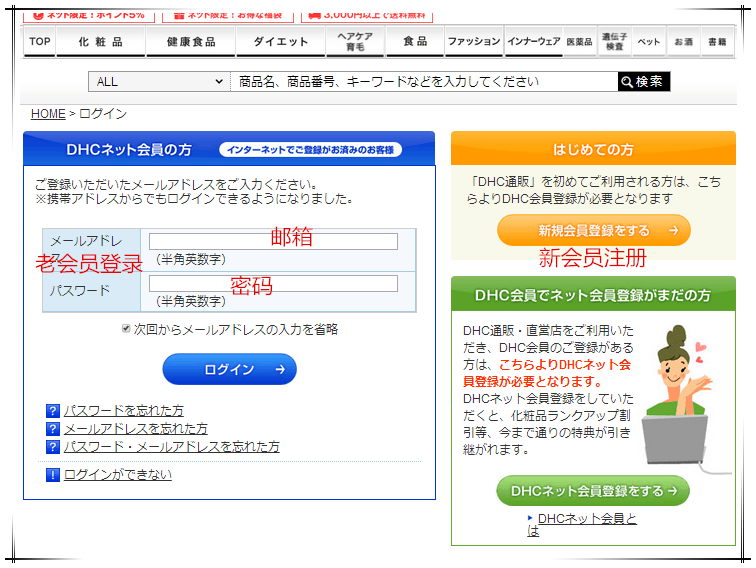Open the パスワード・メールアドレスを忘れた方 link
This screenshot has width=756, height=568.
[172, 446]
